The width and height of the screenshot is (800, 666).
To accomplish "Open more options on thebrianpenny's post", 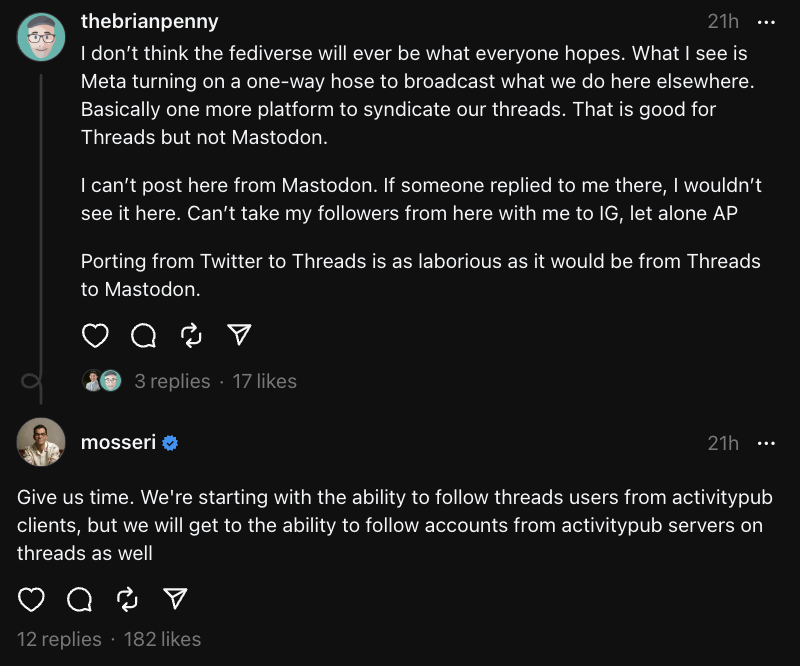I will pyautogui.click(x=767, y=21).
